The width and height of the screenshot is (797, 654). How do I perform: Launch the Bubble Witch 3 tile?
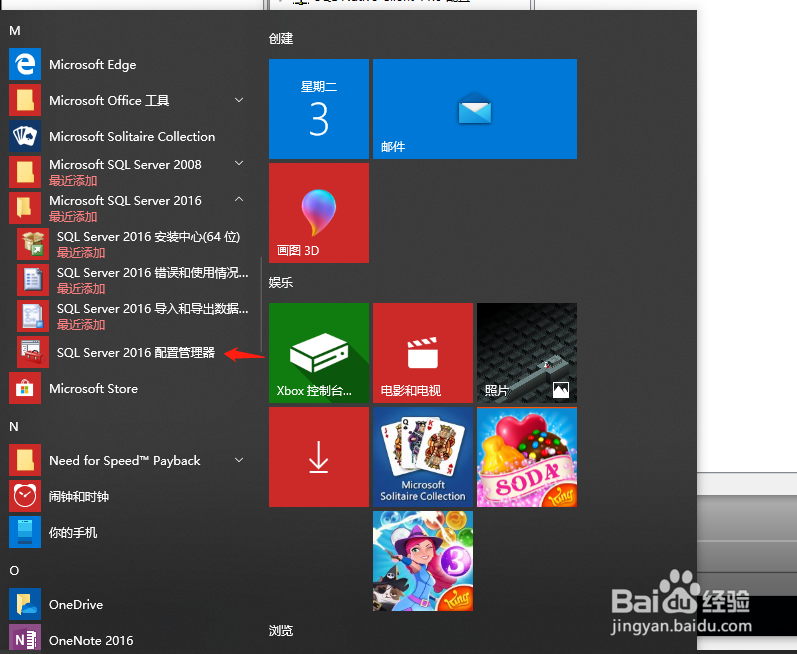pyautogui.click(x=423, y=561)
